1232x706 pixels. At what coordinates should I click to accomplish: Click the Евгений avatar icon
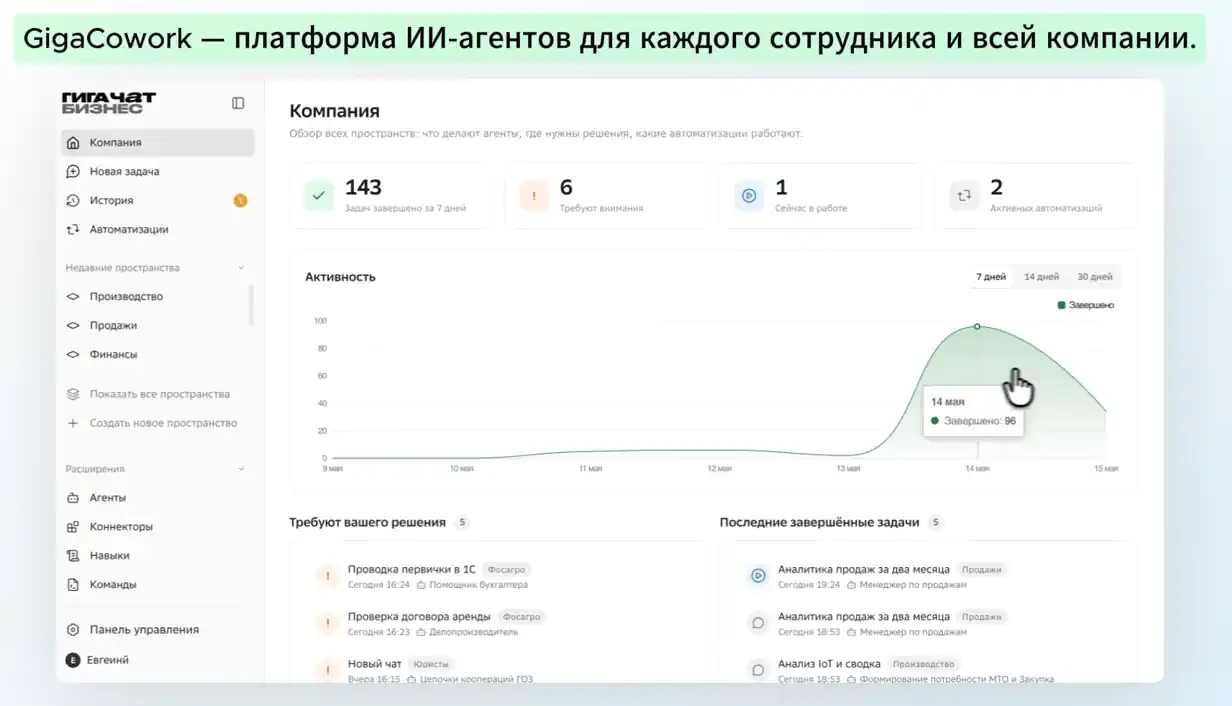pos(73,660)
